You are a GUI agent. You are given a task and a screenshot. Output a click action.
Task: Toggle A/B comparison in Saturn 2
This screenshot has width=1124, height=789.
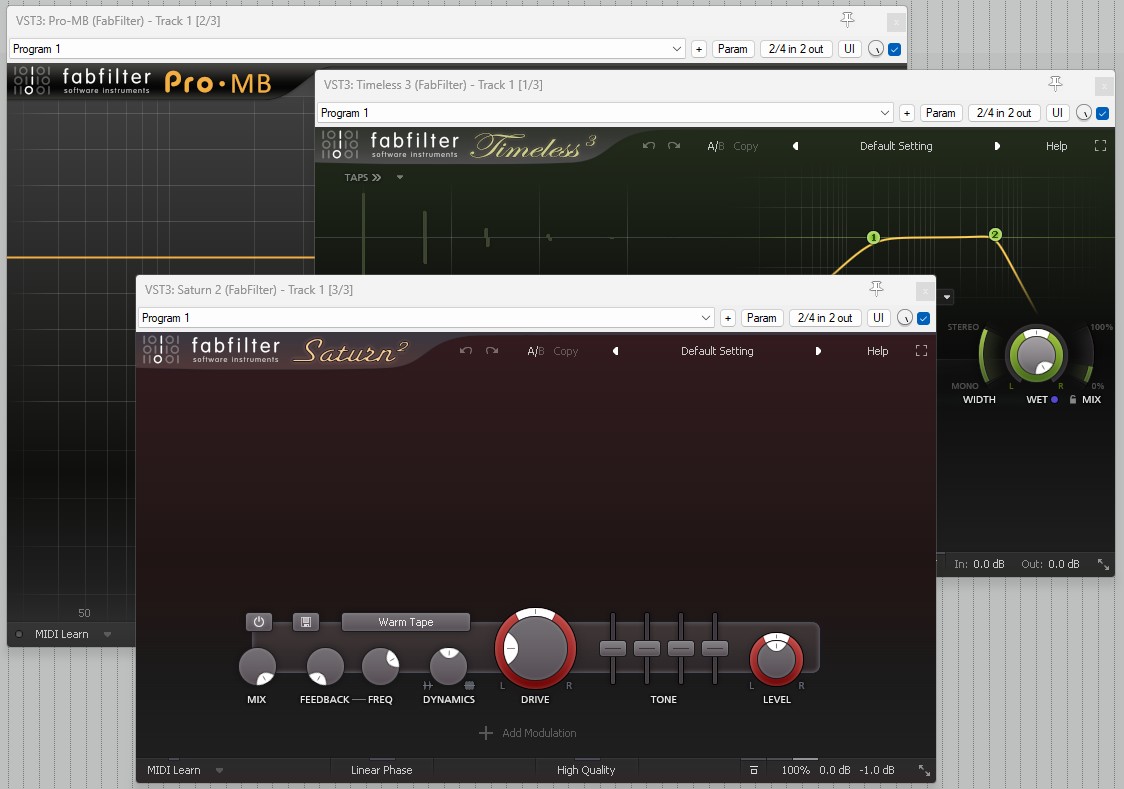tap(535, 351)
